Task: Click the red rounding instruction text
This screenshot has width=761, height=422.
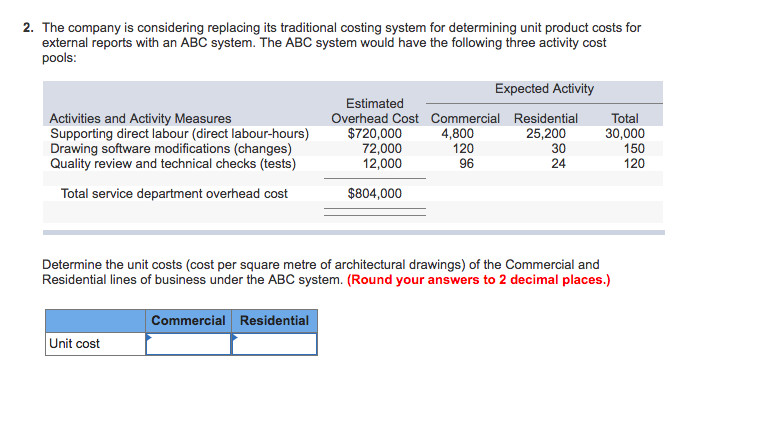Action: tap(479, 280)
